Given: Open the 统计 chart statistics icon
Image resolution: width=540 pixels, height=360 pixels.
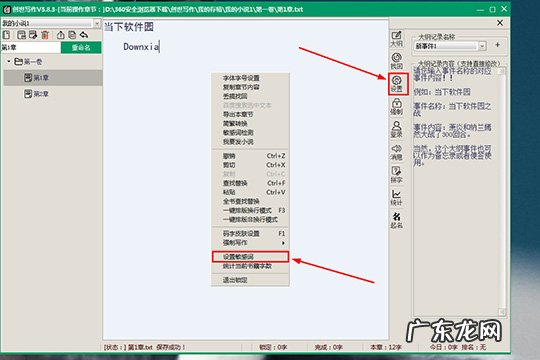Looking at the screenshot, I should click(x=396, y=198).
